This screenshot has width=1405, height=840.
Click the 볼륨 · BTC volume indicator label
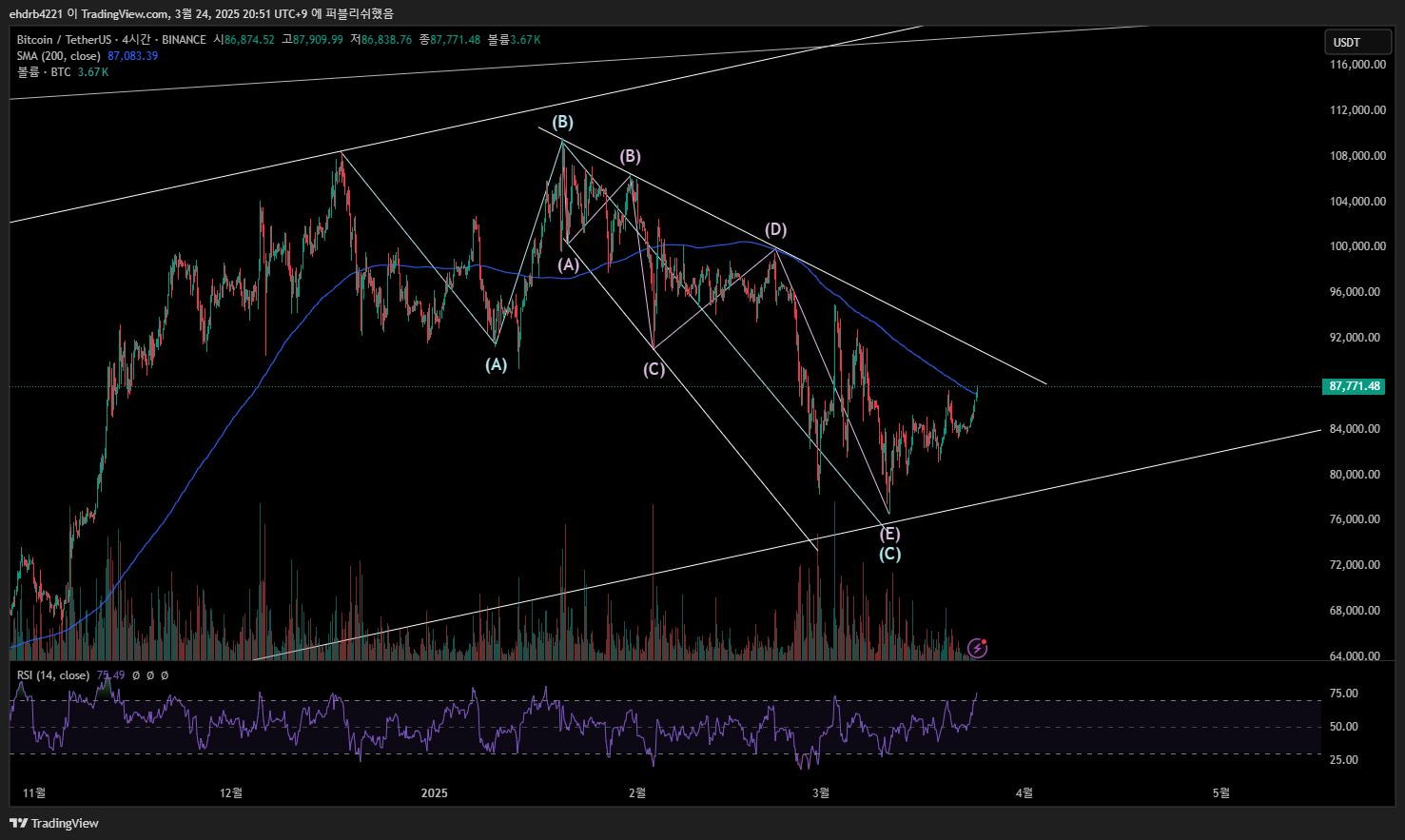(x=44, y=72)
